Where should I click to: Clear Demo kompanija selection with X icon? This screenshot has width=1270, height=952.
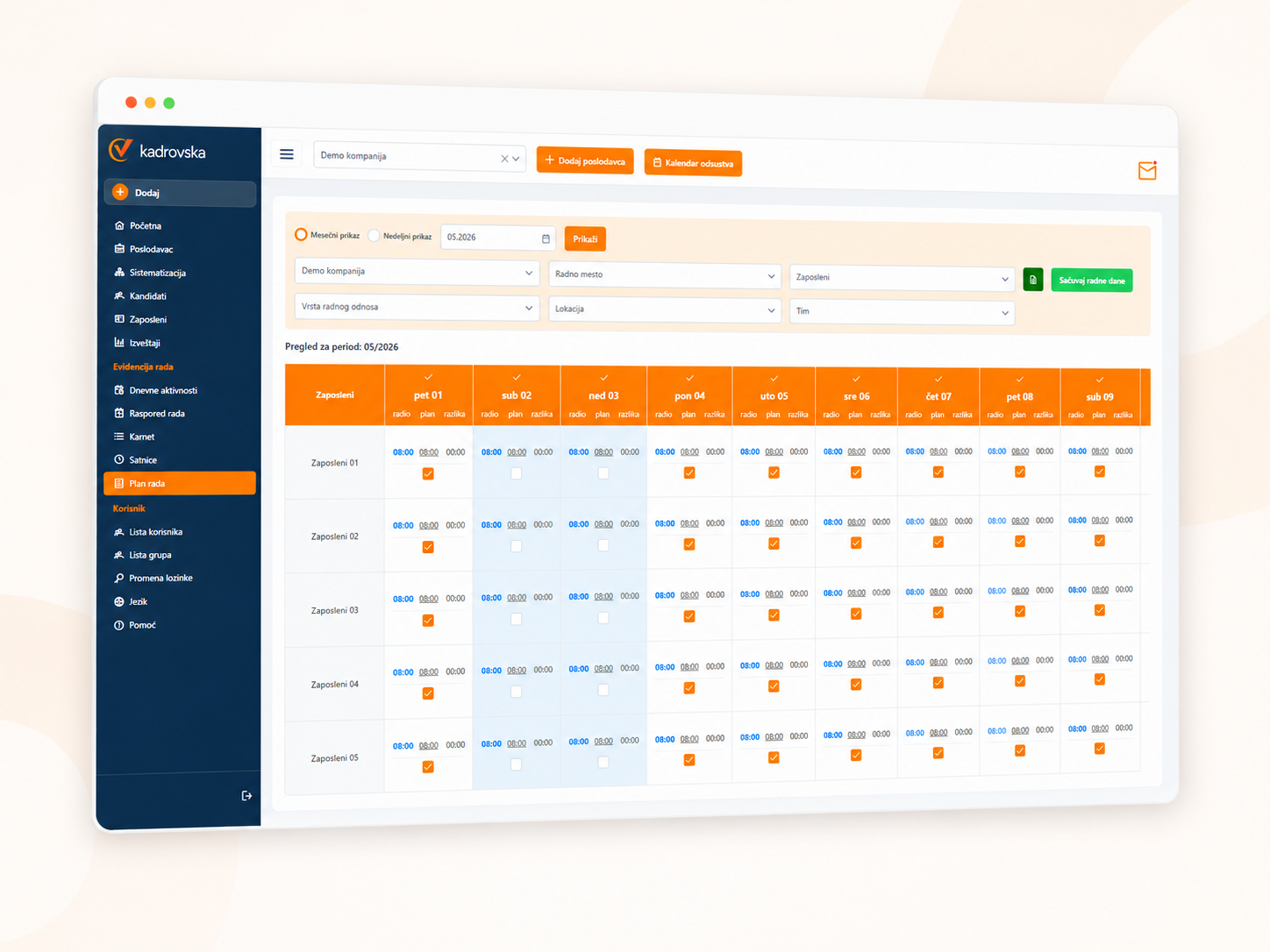pos(504,159)
